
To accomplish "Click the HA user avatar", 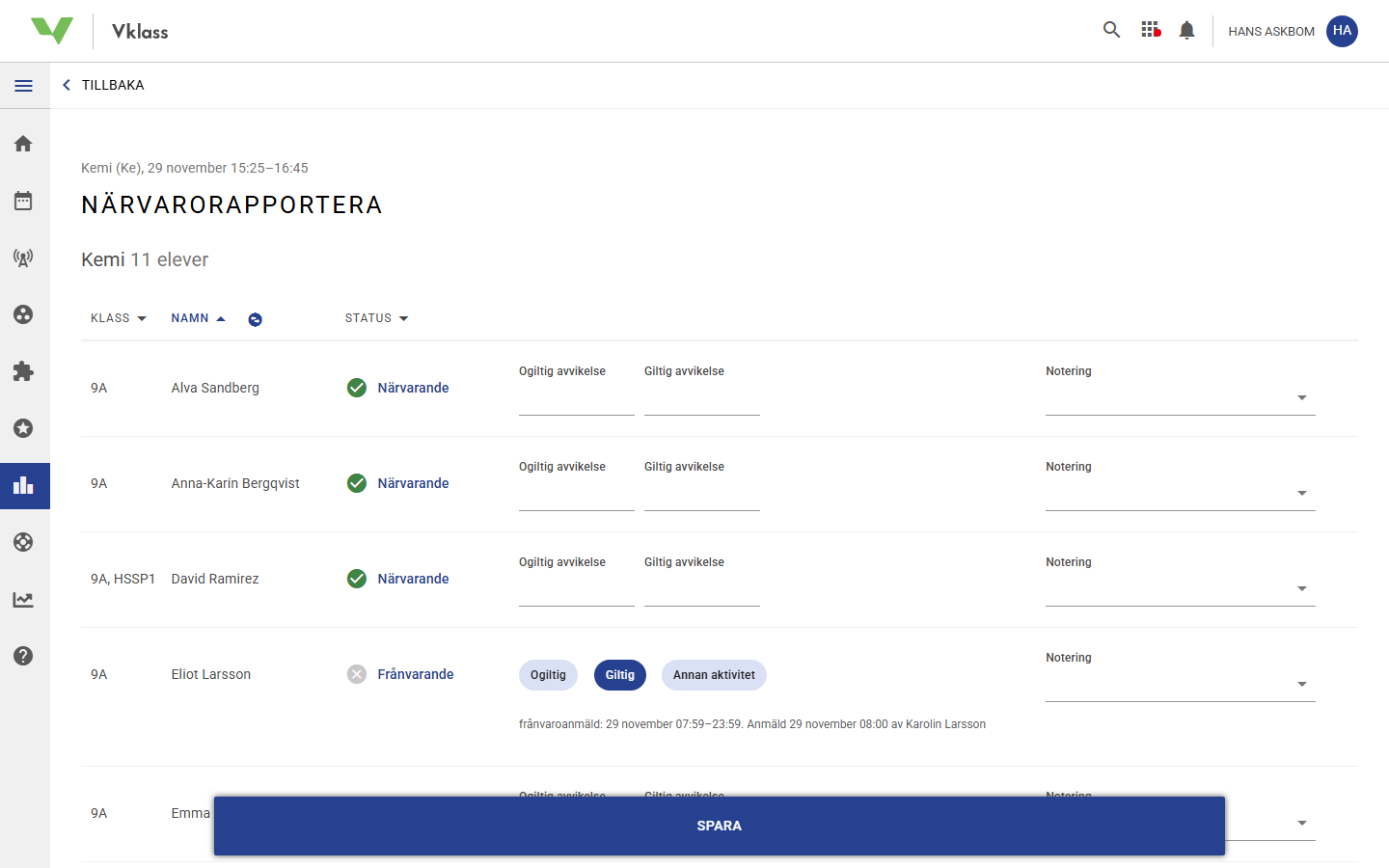I will click(1342, 31).
